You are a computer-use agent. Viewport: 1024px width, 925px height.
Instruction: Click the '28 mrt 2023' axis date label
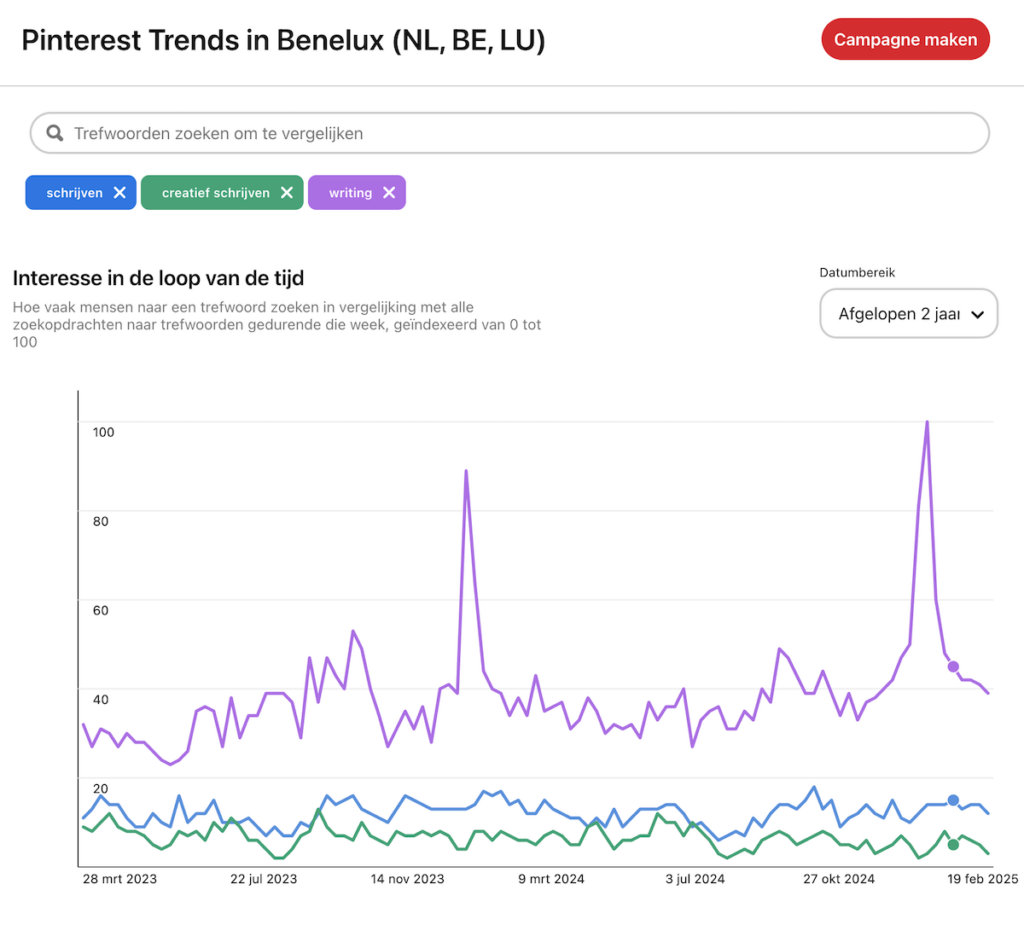119,879
